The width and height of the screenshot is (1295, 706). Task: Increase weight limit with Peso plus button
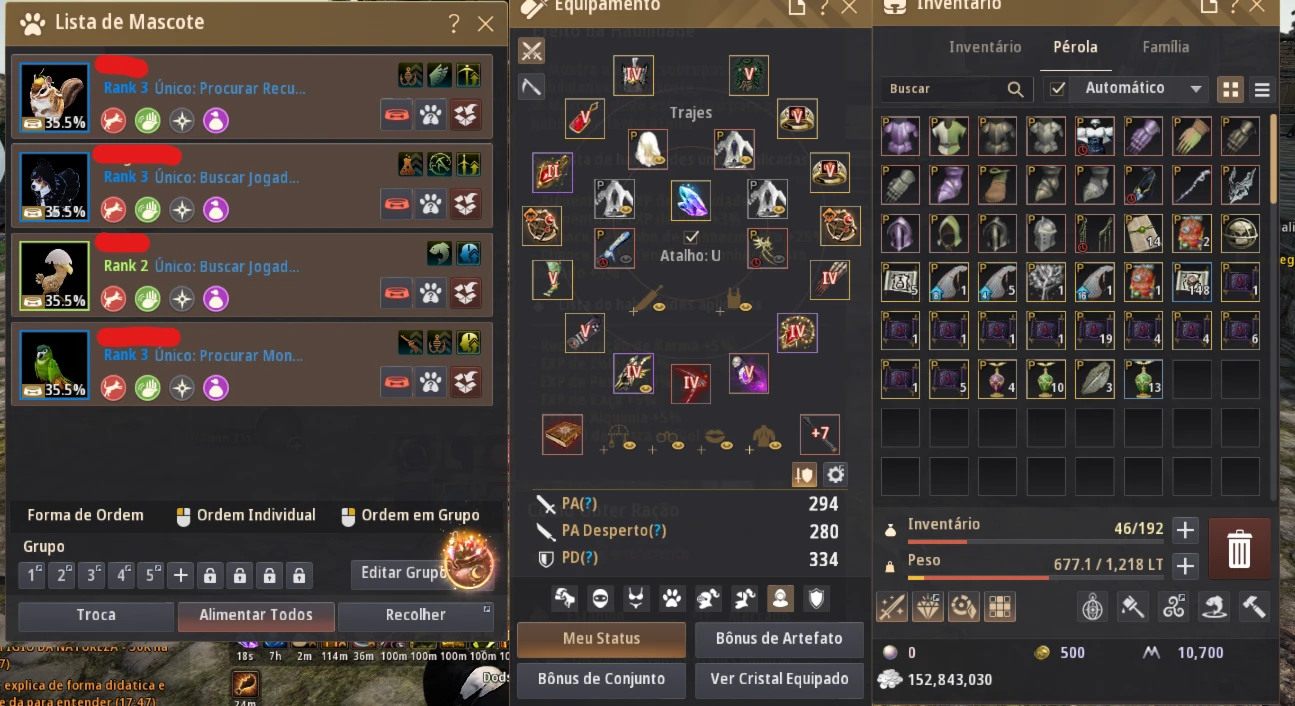click(1185, 566)
